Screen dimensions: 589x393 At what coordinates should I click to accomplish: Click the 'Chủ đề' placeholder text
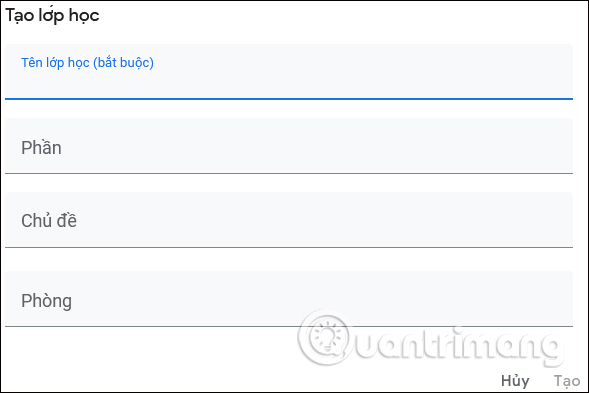click(49, 220)
